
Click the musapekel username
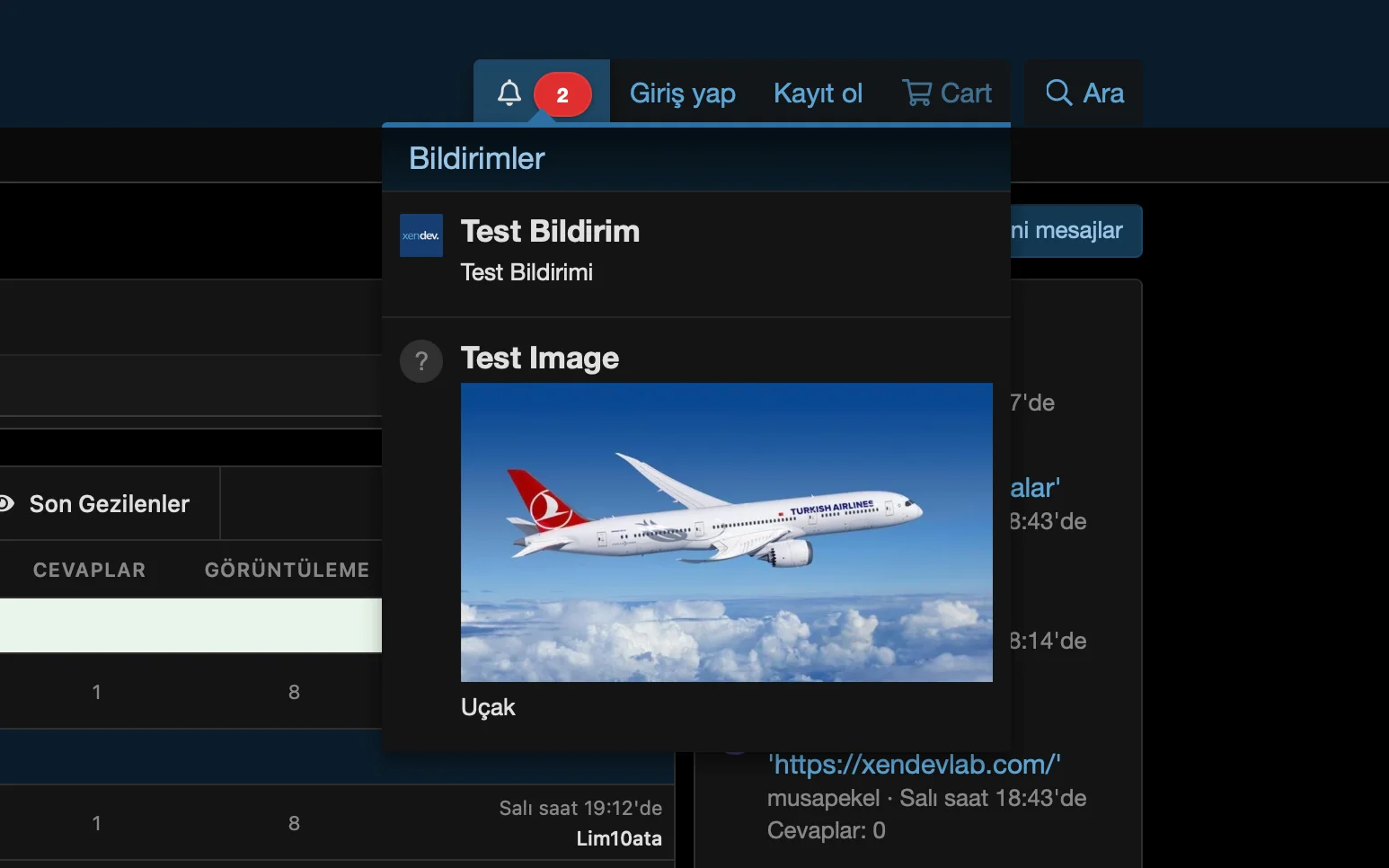(x=823, y=798)
